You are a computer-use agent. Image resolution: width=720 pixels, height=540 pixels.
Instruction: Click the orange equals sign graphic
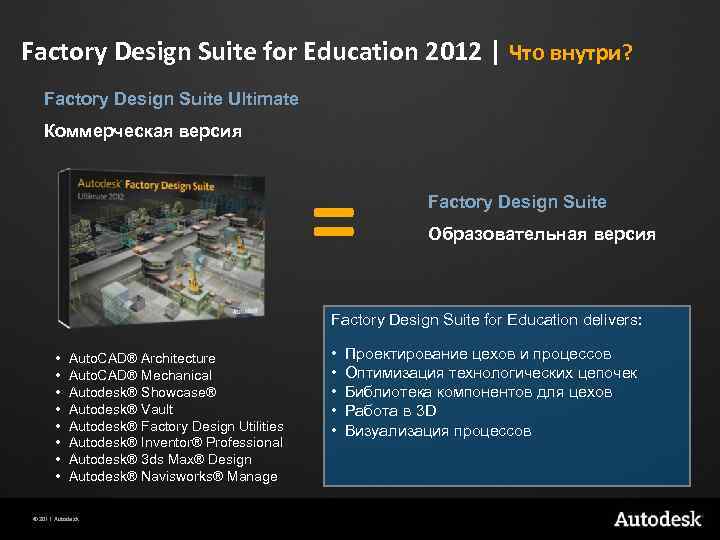tap(334, 222)
